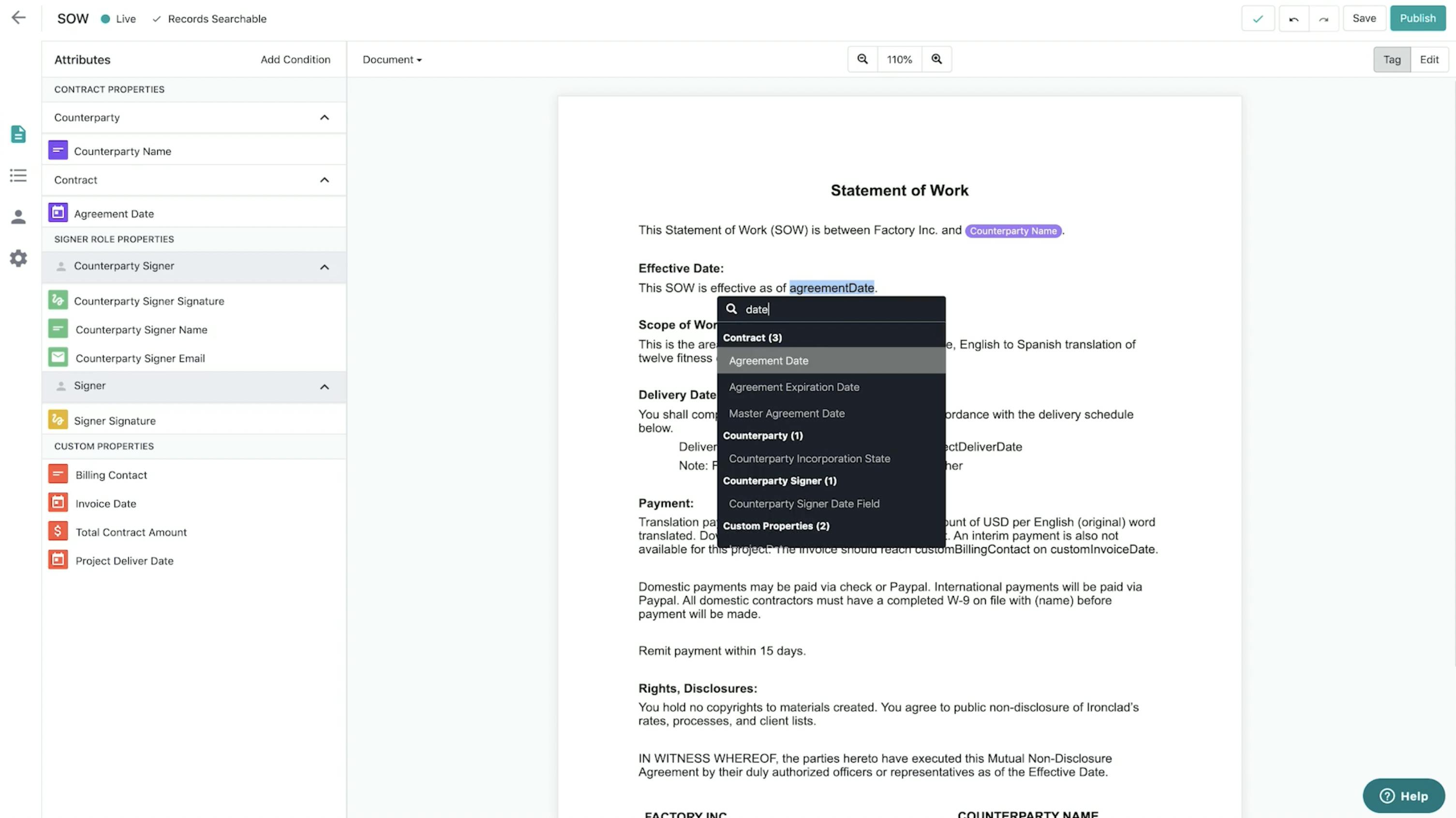Click the redo arrow icon
Screen dimensions: 1456x818
[x=1323, y=19]
